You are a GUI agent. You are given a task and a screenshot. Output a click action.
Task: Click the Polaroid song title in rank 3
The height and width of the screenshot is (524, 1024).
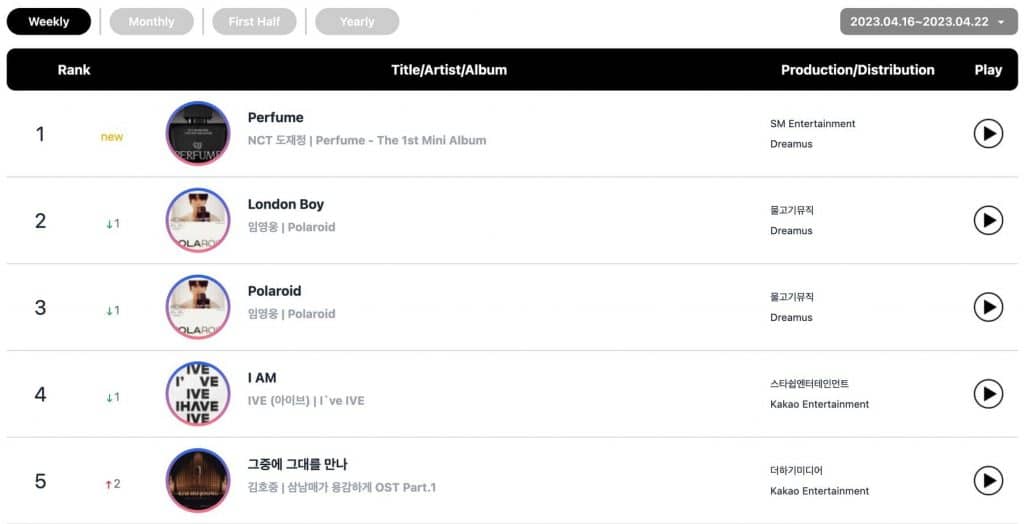[274, 291]
